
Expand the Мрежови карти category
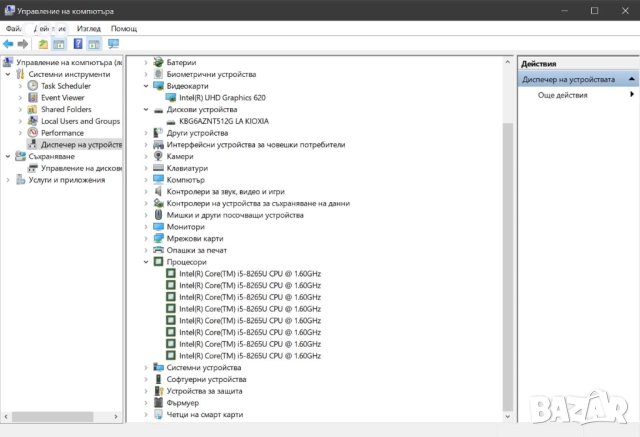[x=146, y=238]
